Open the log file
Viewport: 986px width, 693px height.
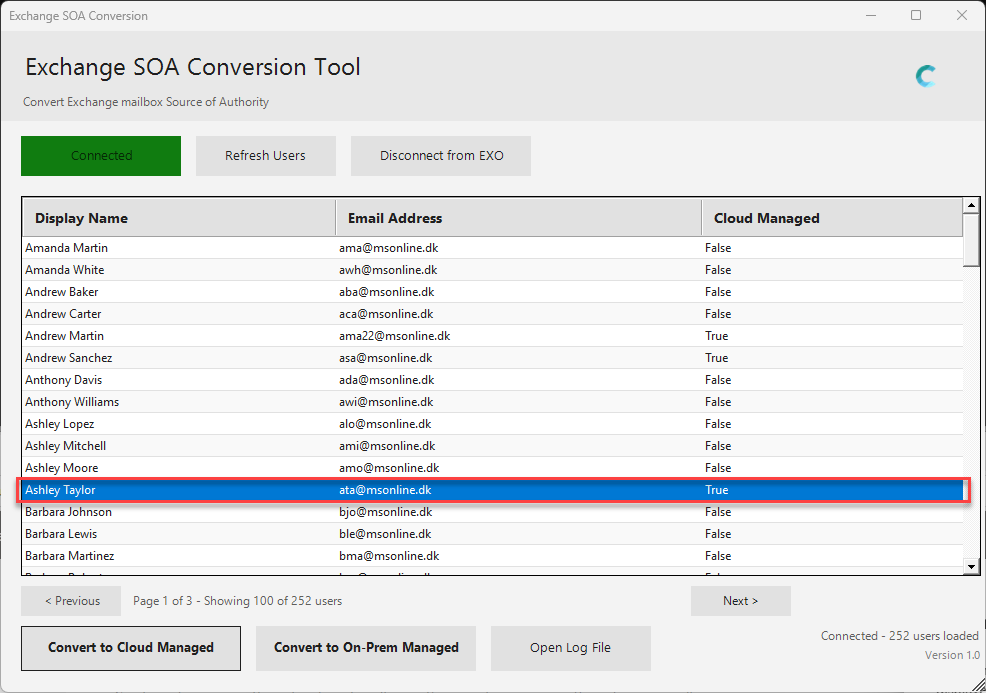click(x=570, y=648)
